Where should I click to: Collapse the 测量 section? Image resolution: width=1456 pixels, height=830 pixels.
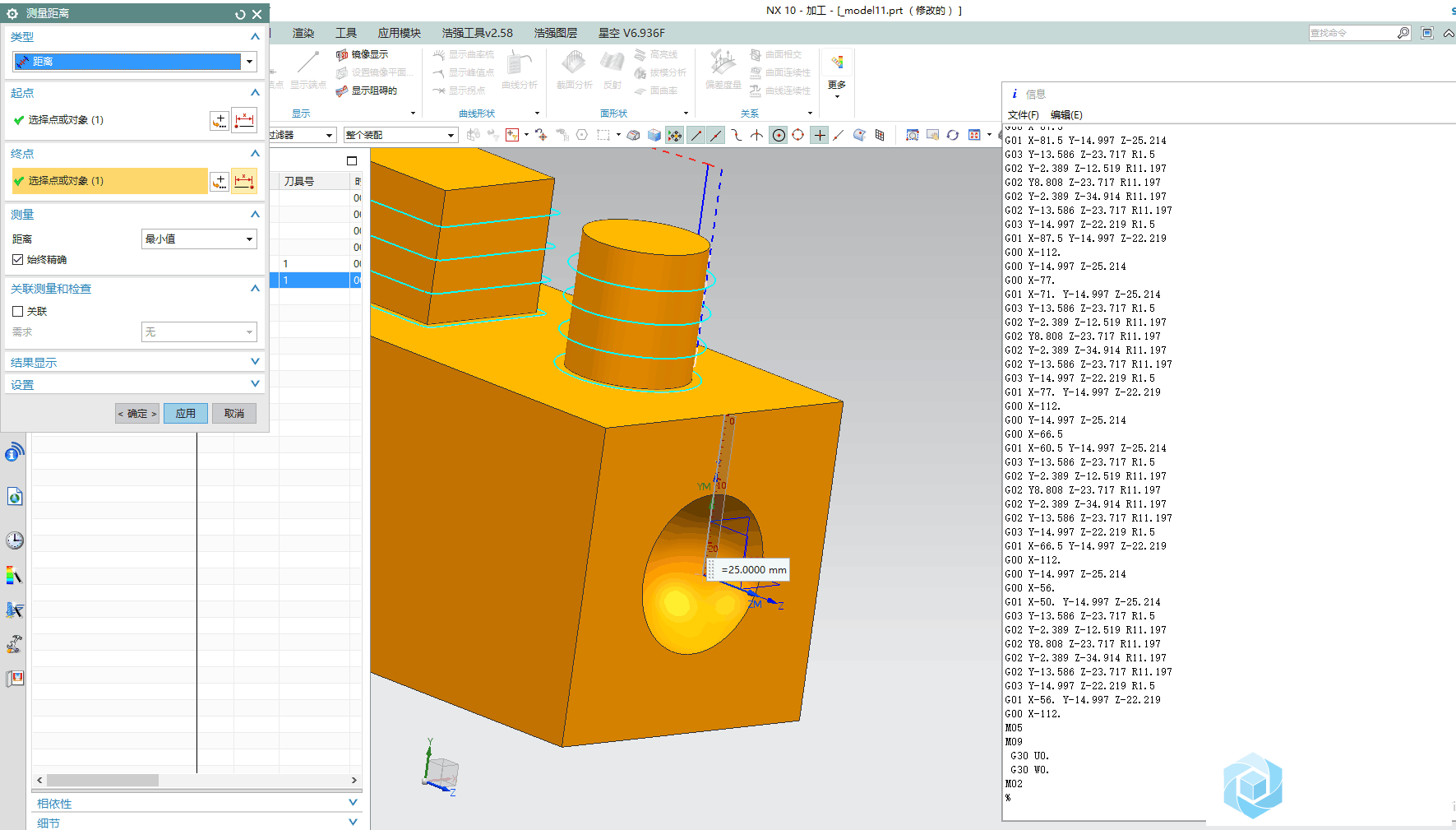point(255,215)
